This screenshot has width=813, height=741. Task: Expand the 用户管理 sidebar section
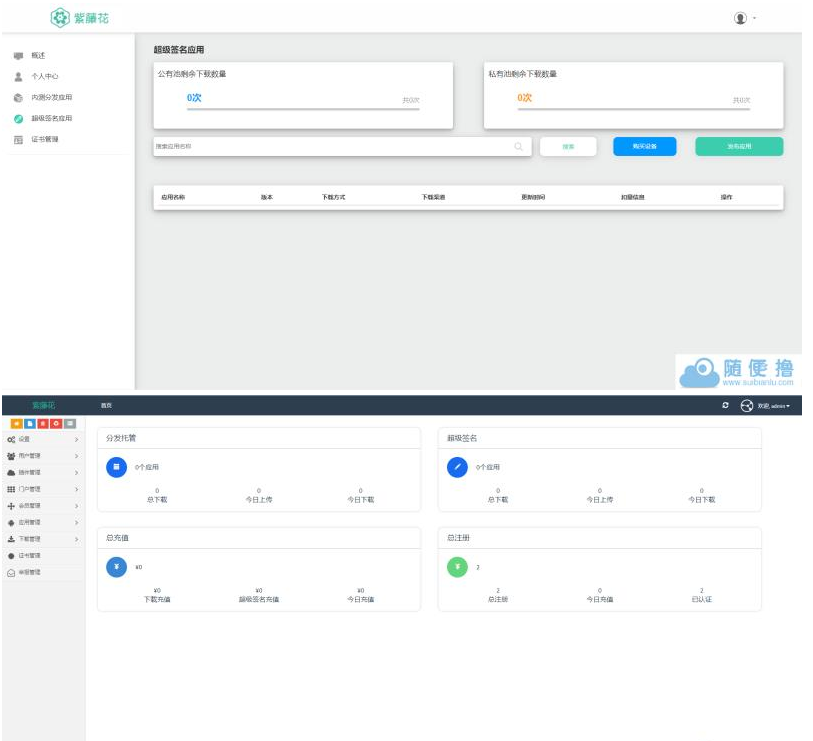point(40,456)
